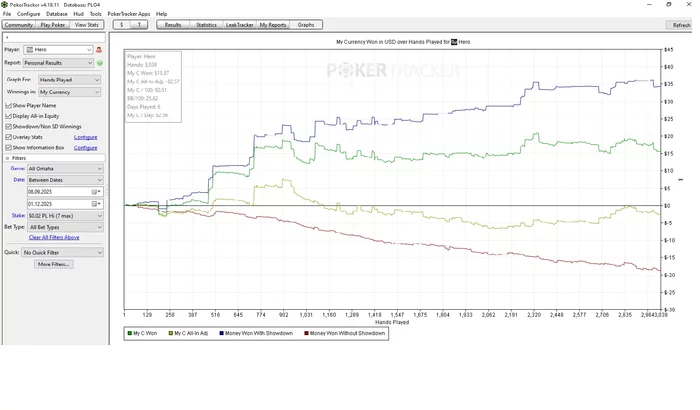
Task: Click the red player icon beside Hero
Action: click(99, 50)
